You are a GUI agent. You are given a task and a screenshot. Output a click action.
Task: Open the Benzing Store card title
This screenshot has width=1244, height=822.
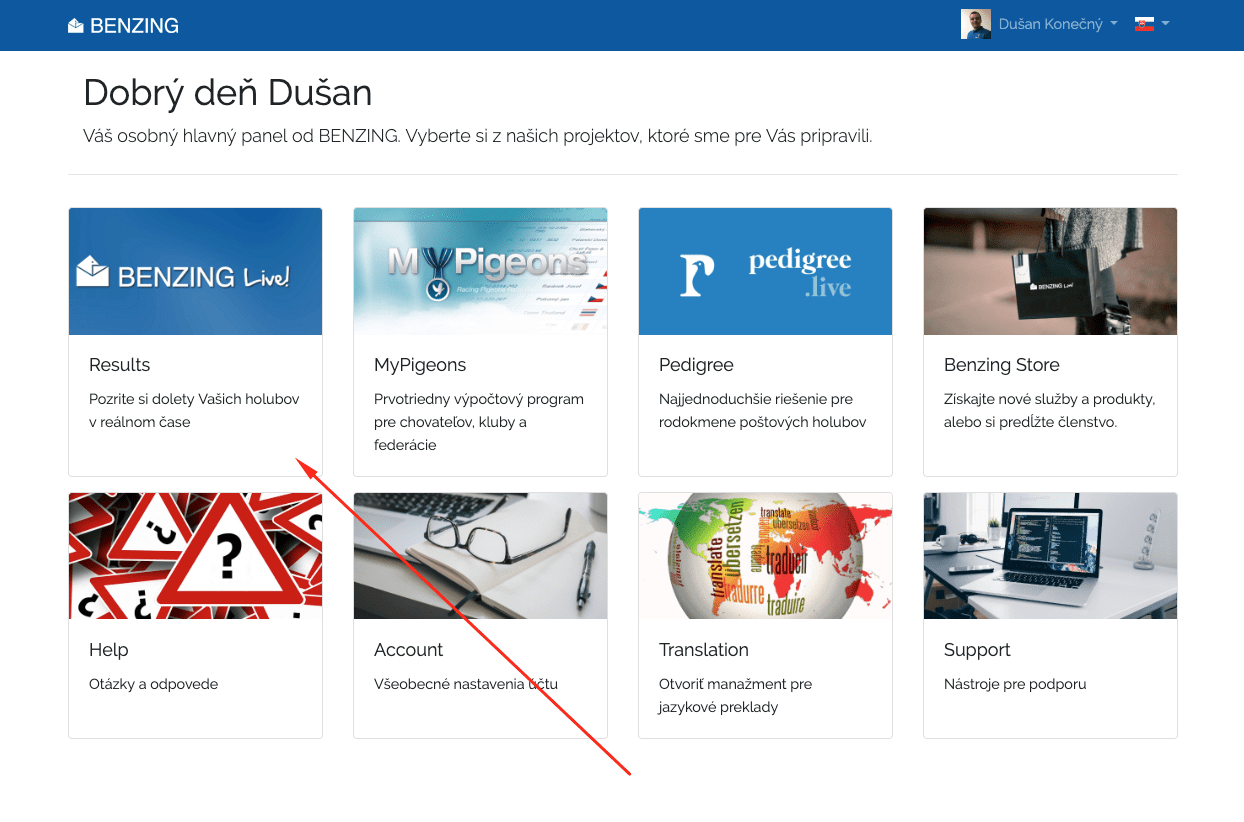pos(1002,365)
